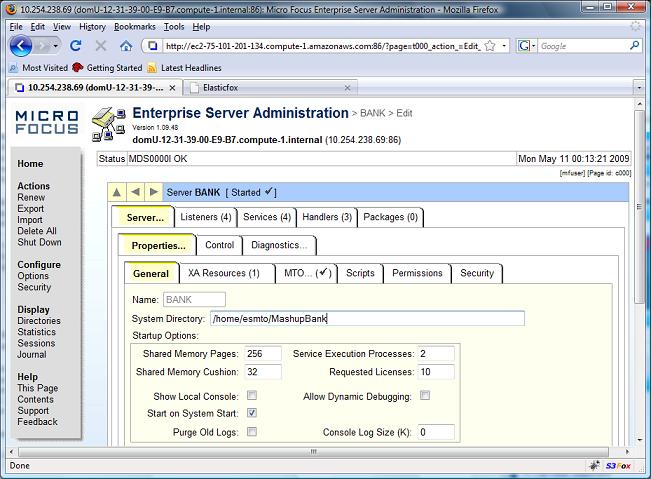Open the Diagnostics... sub-tab

tap(279, 245)
